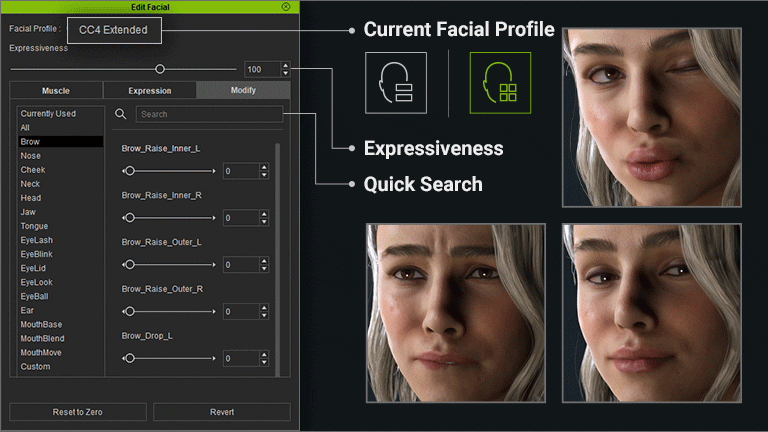Click the winking kiss face thumbnail
Screen dimensions: 768x432
(663, 116)
